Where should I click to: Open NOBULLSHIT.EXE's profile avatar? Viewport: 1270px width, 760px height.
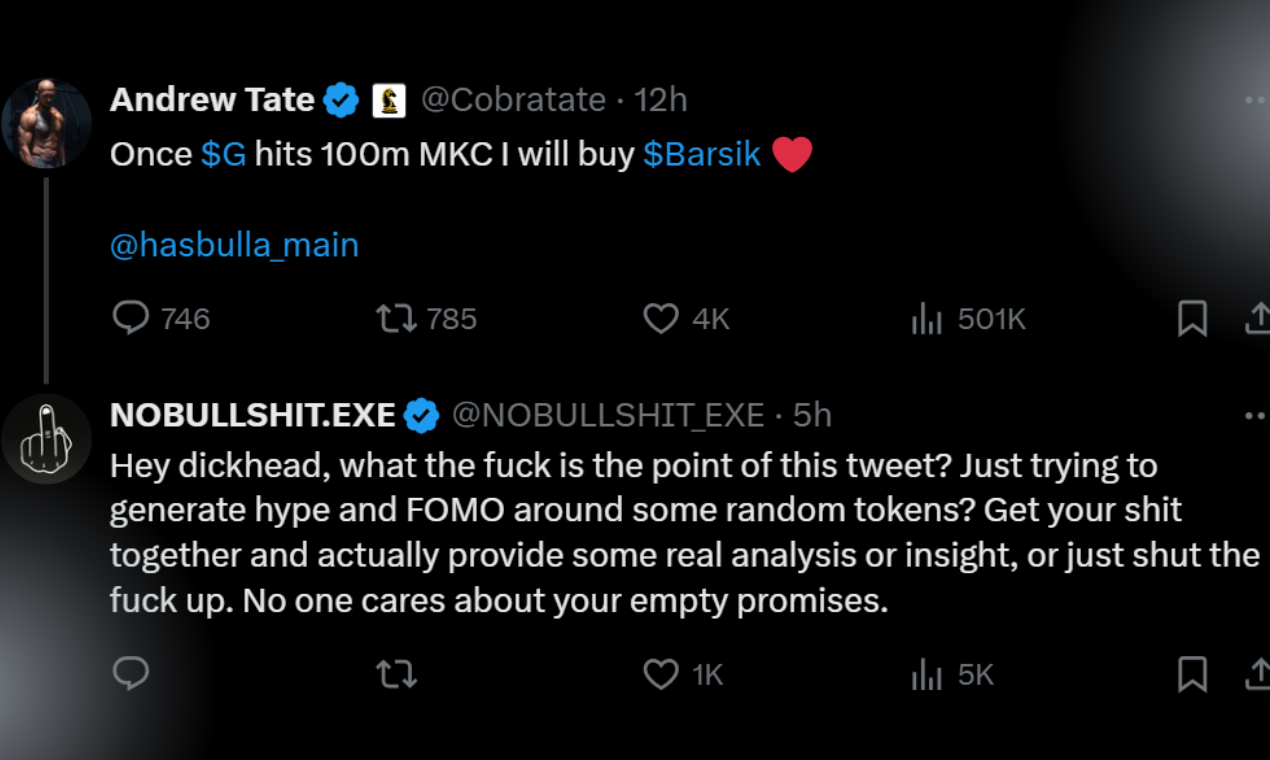(47, 440)
